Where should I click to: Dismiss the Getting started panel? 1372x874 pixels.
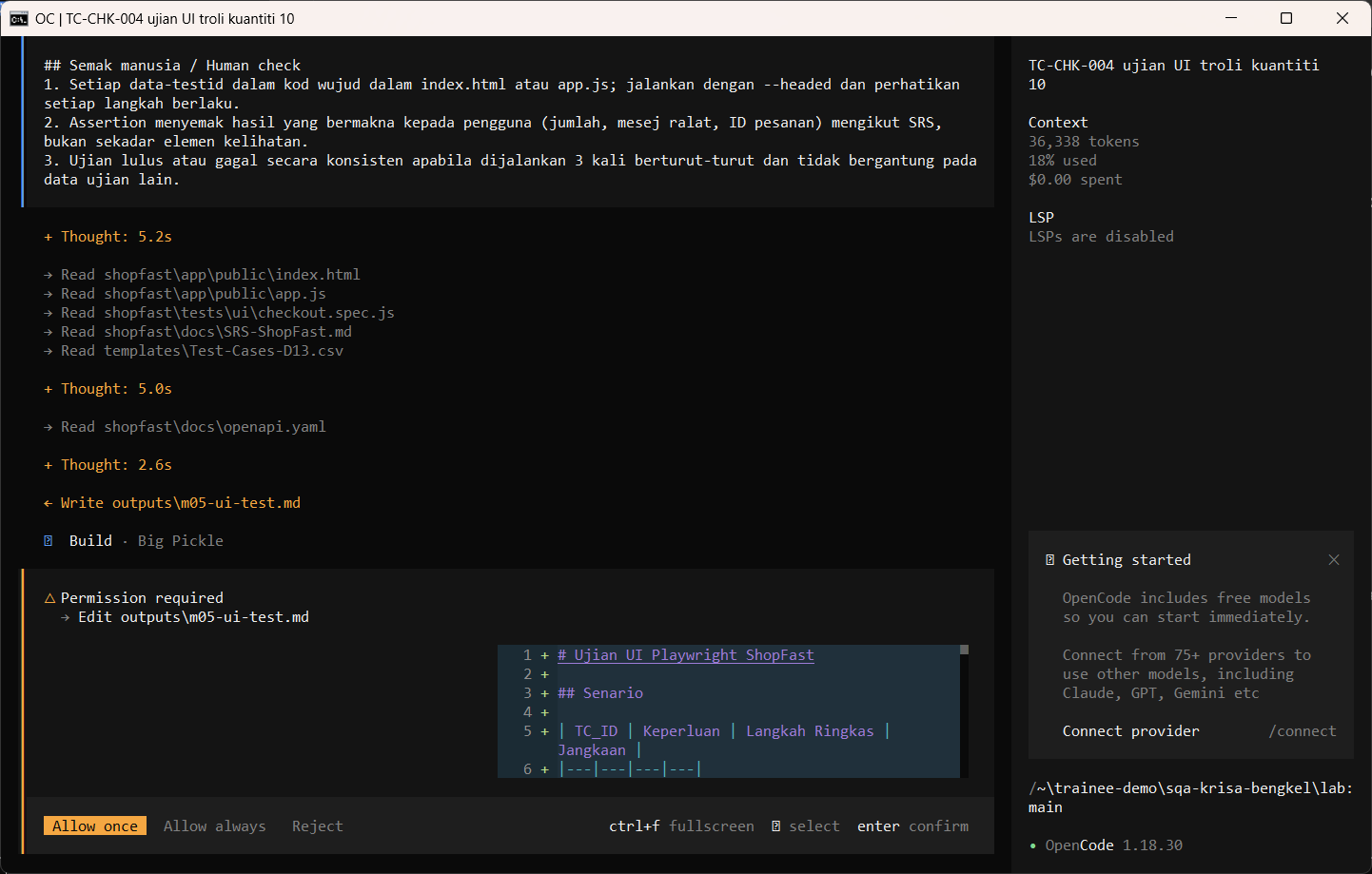1334,560
